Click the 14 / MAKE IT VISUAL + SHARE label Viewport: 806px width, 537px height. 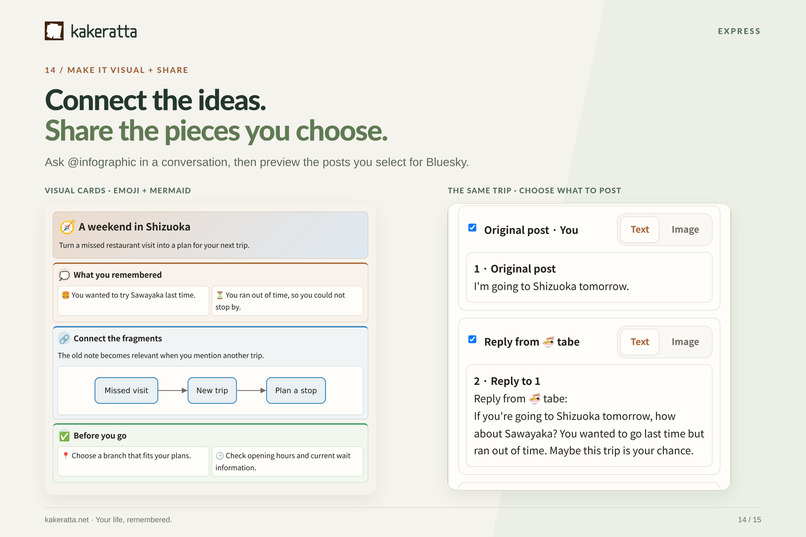pyautogui.click(x=116, y=70)
